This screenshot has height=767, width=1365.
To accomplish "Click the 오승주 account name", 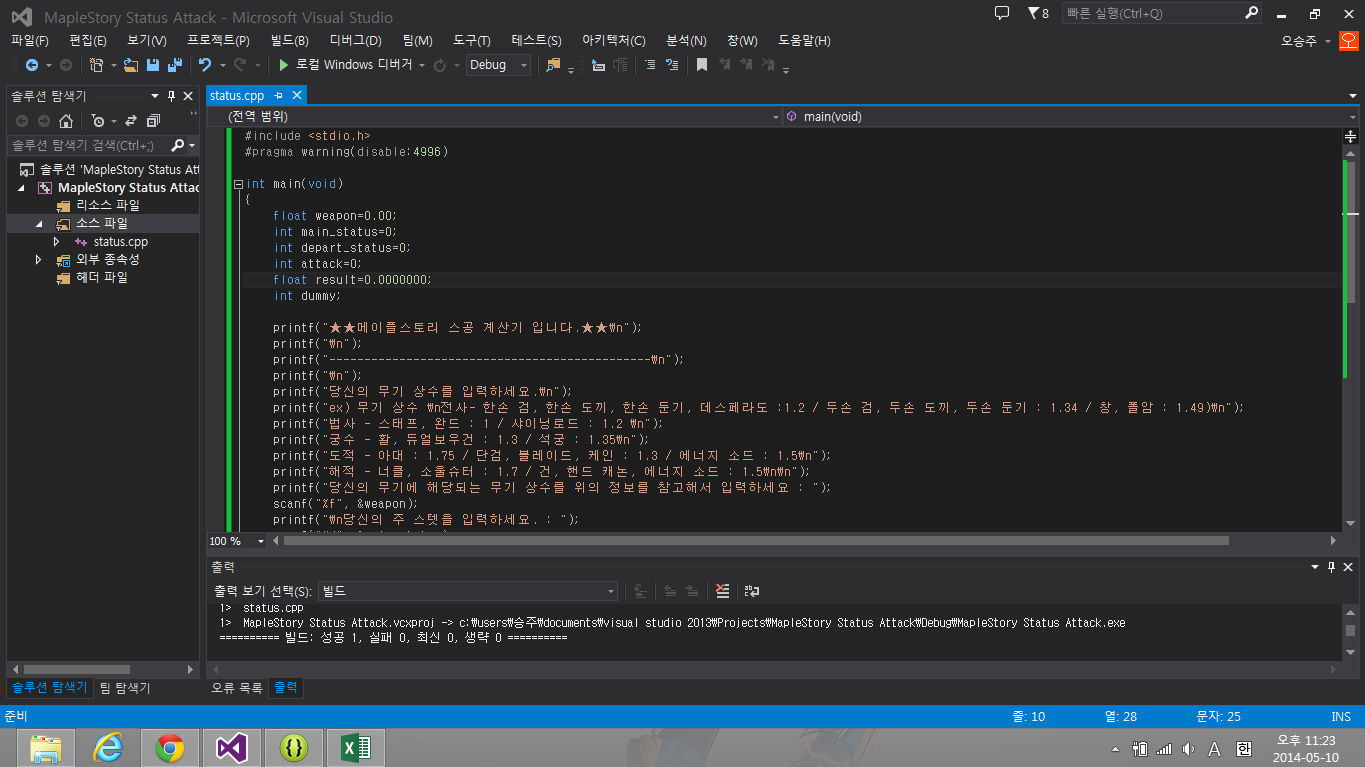I will (x=1299, y=41).
